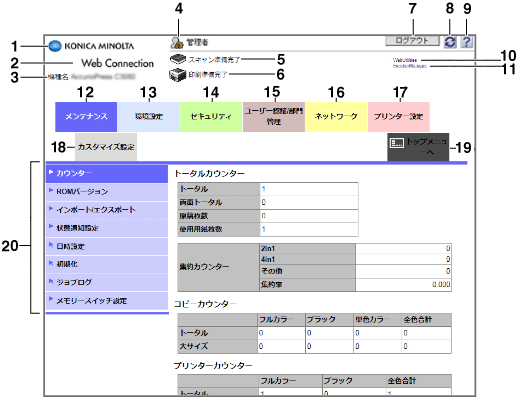This screenshot has height=397, width=517.
Task: Refresh the page with the reload icon
Action: coord(450,42)
